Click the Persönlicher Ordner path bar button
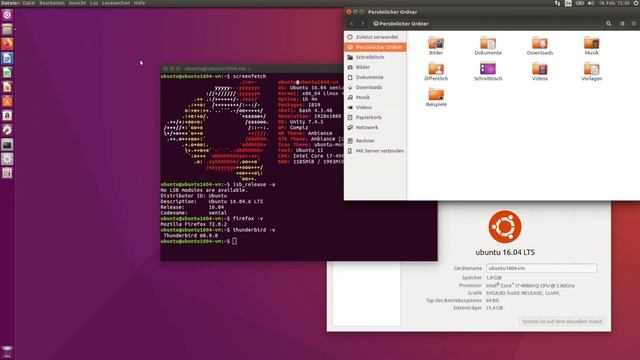The height and width of the screenshot is (360, 640). tap(401, 24)
